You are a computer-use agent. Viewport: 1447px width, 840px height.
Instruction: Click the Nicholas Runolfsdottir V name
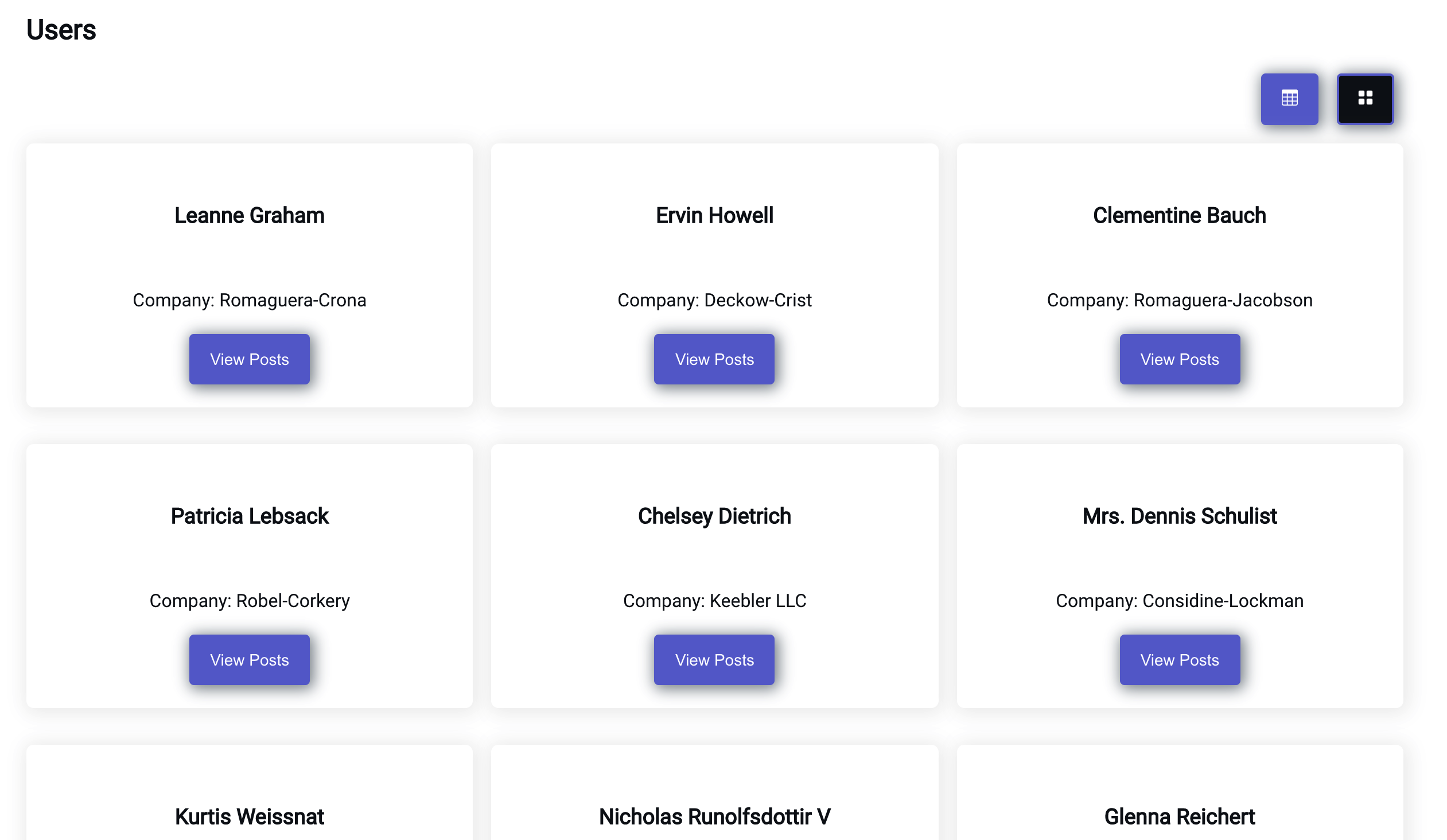click(714, 816)
